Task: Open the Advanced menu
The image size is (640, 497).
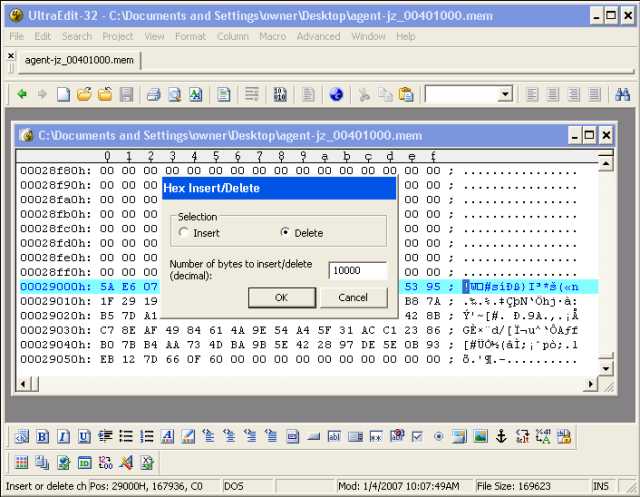Action: [318, 36]
